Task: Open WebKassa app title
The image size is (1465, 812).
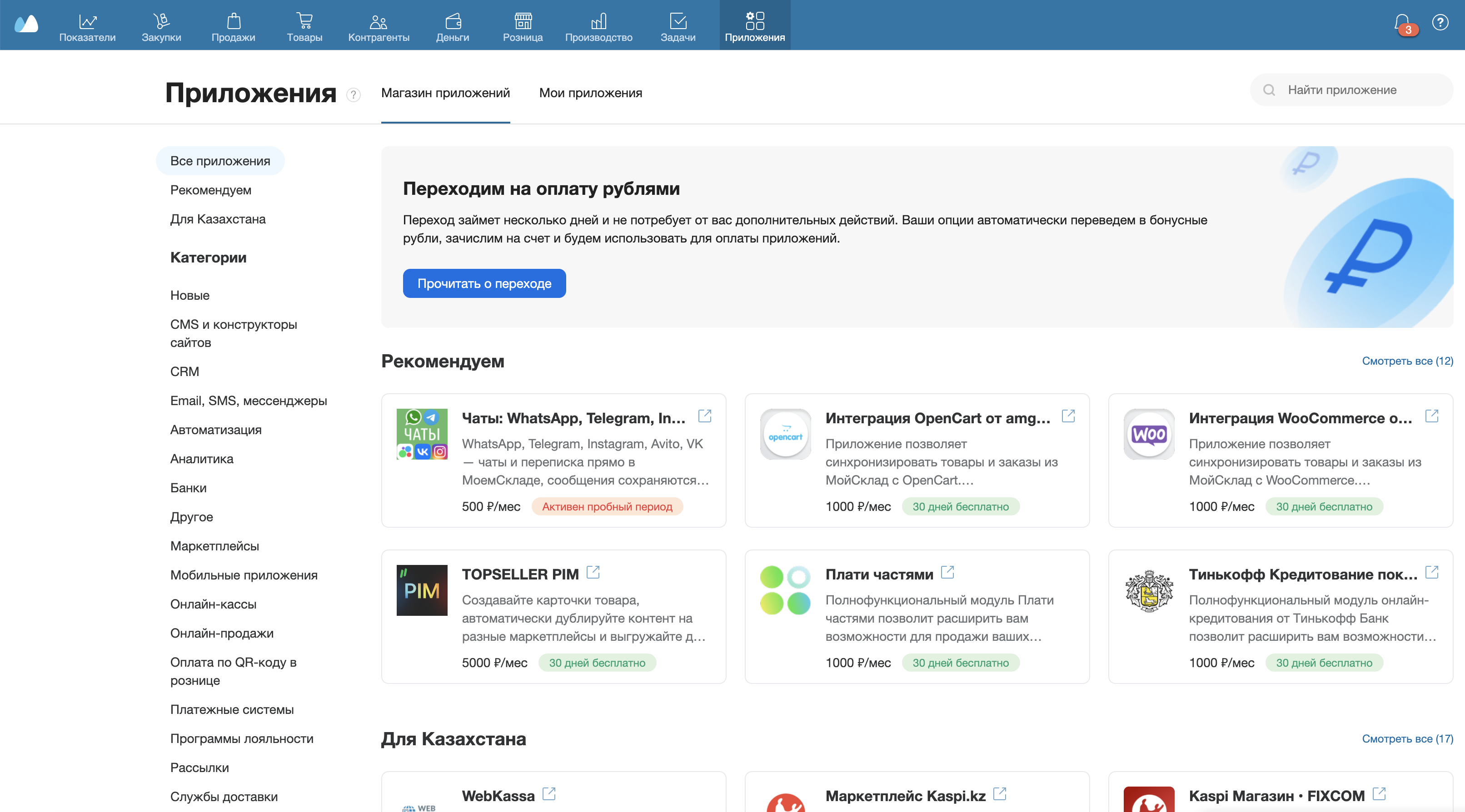Action: [x=498, y=796]
